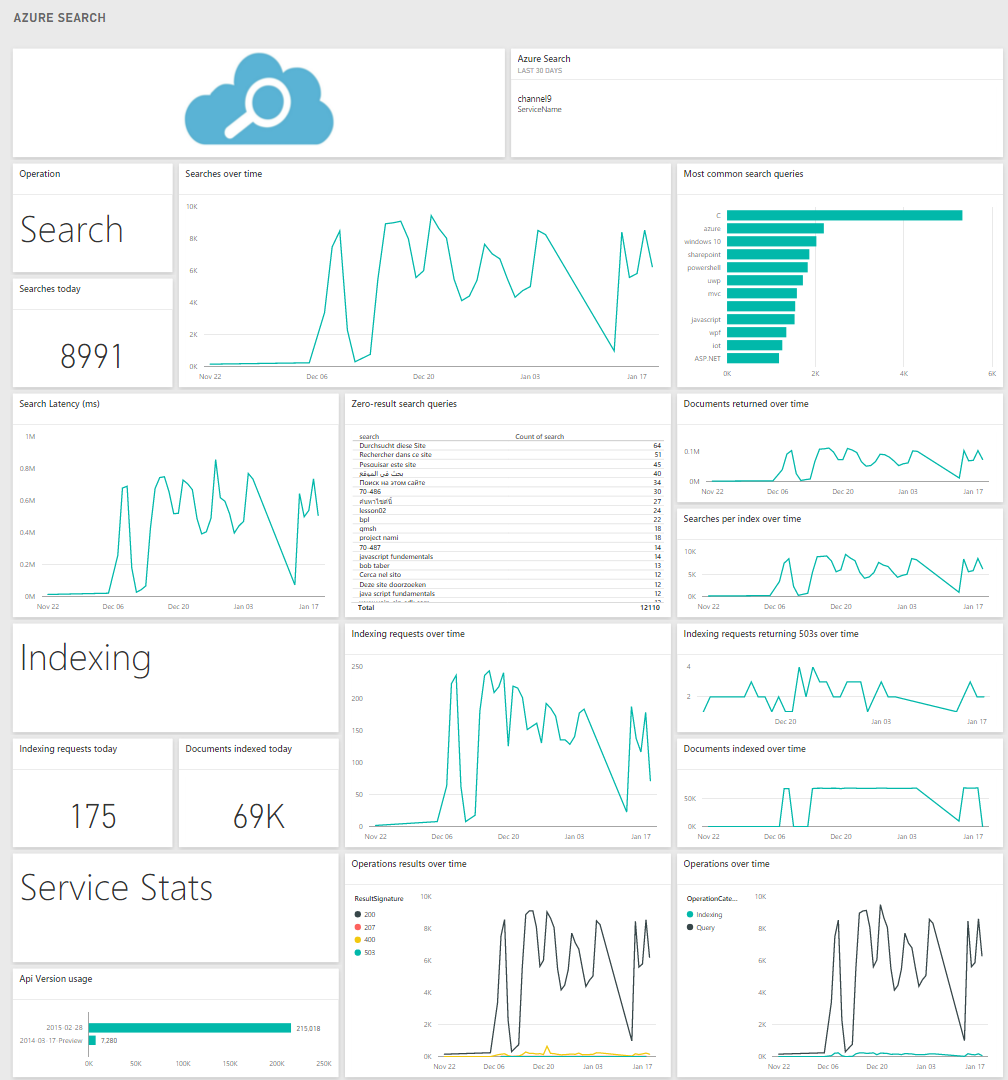Click the Total 12110 value

tap(650, 608)
